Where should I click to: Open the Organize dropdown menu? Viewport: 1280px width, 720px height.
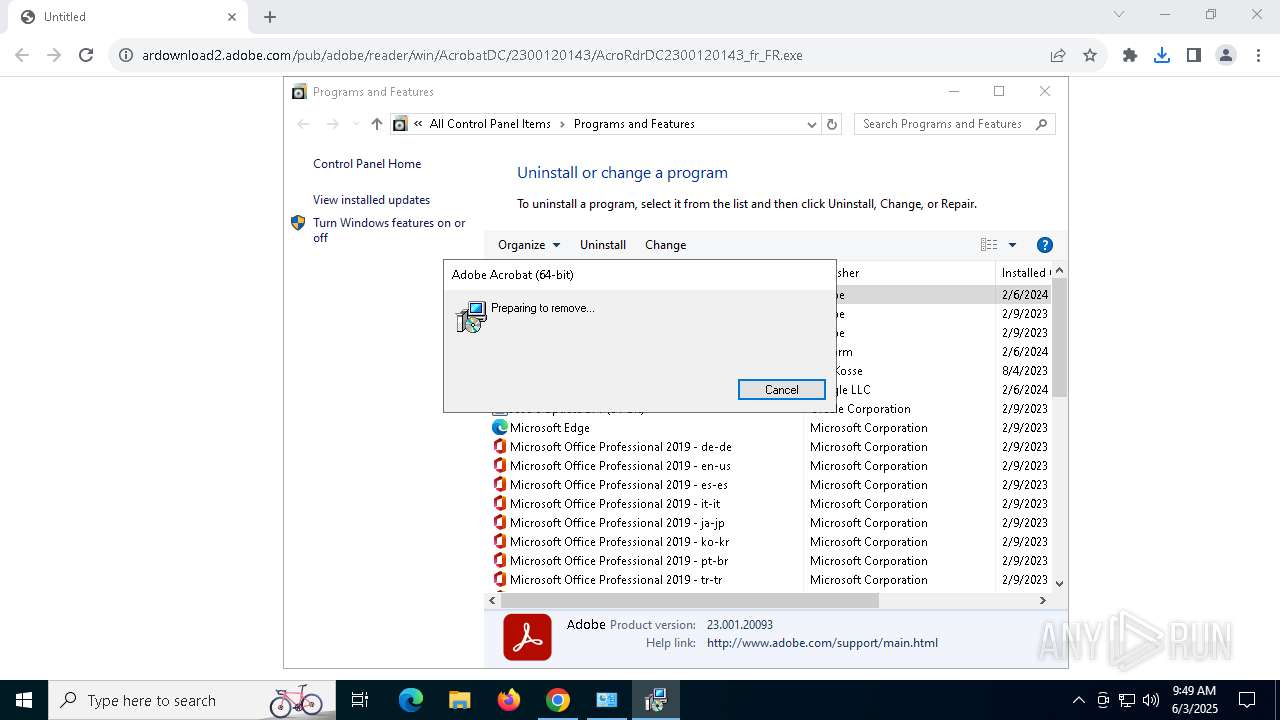529,245
